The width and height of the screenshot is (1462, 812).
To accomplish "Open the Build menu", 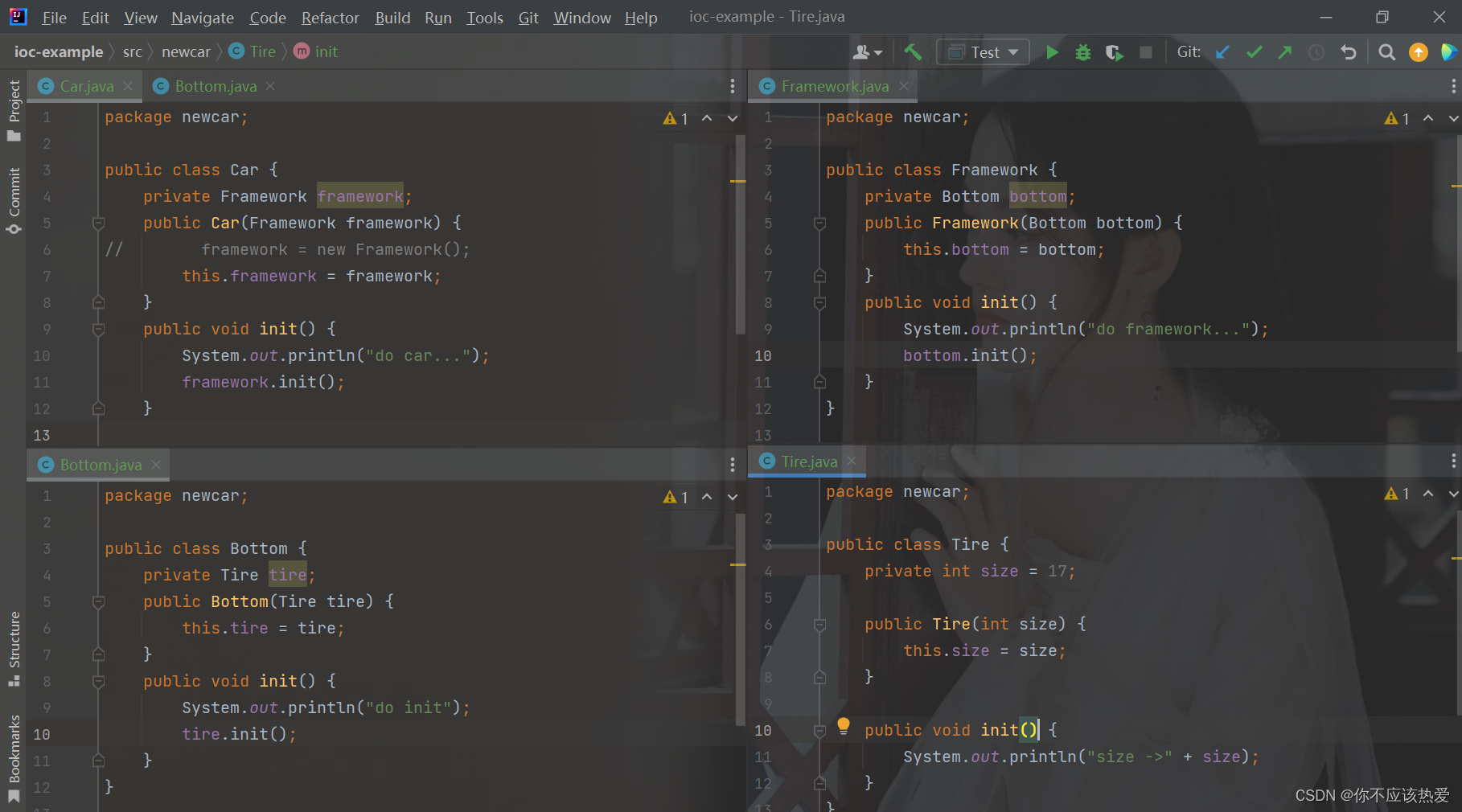I will pyautogui.click(x=392, y=18).
